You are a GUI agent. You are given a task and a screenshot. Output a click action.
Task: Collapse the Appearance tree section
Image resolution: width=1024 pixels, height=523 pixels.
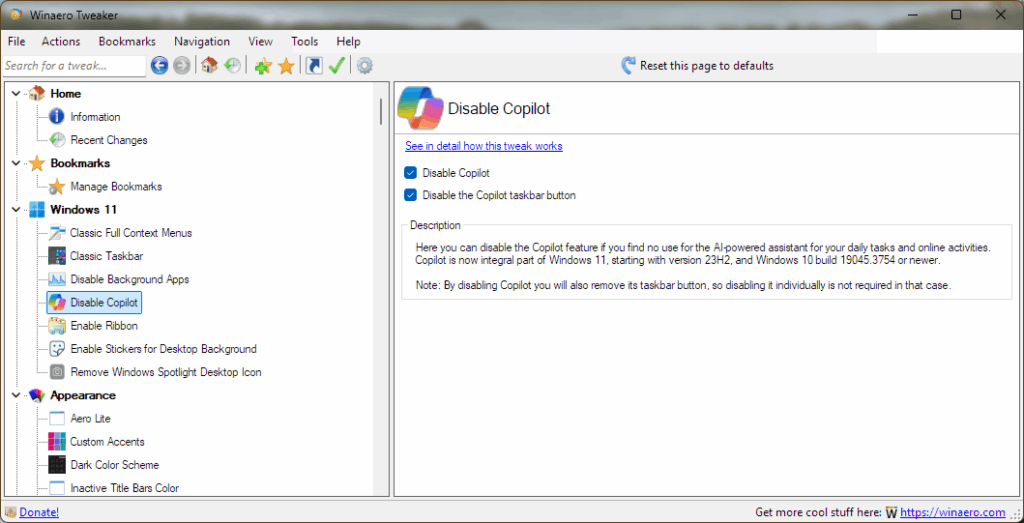16,396
